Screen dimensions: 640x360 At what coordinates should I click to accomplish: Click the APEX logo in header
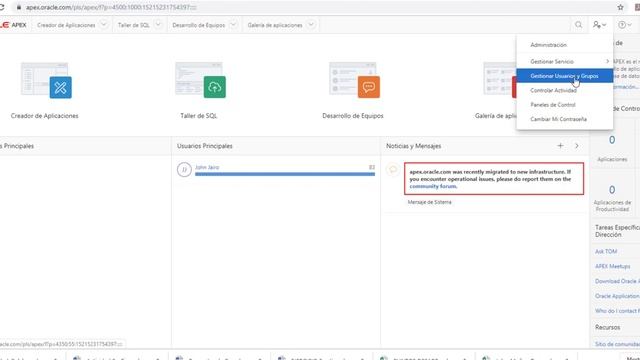tap(13, 25)
